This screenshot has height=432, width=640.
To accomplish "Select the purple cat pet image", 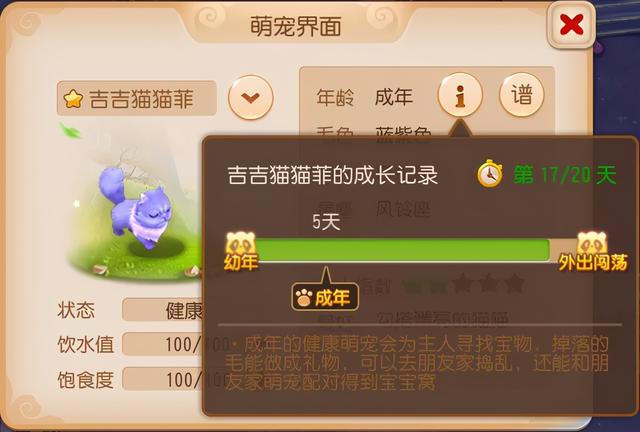I will pyautogui.click(x=136, y=207).
